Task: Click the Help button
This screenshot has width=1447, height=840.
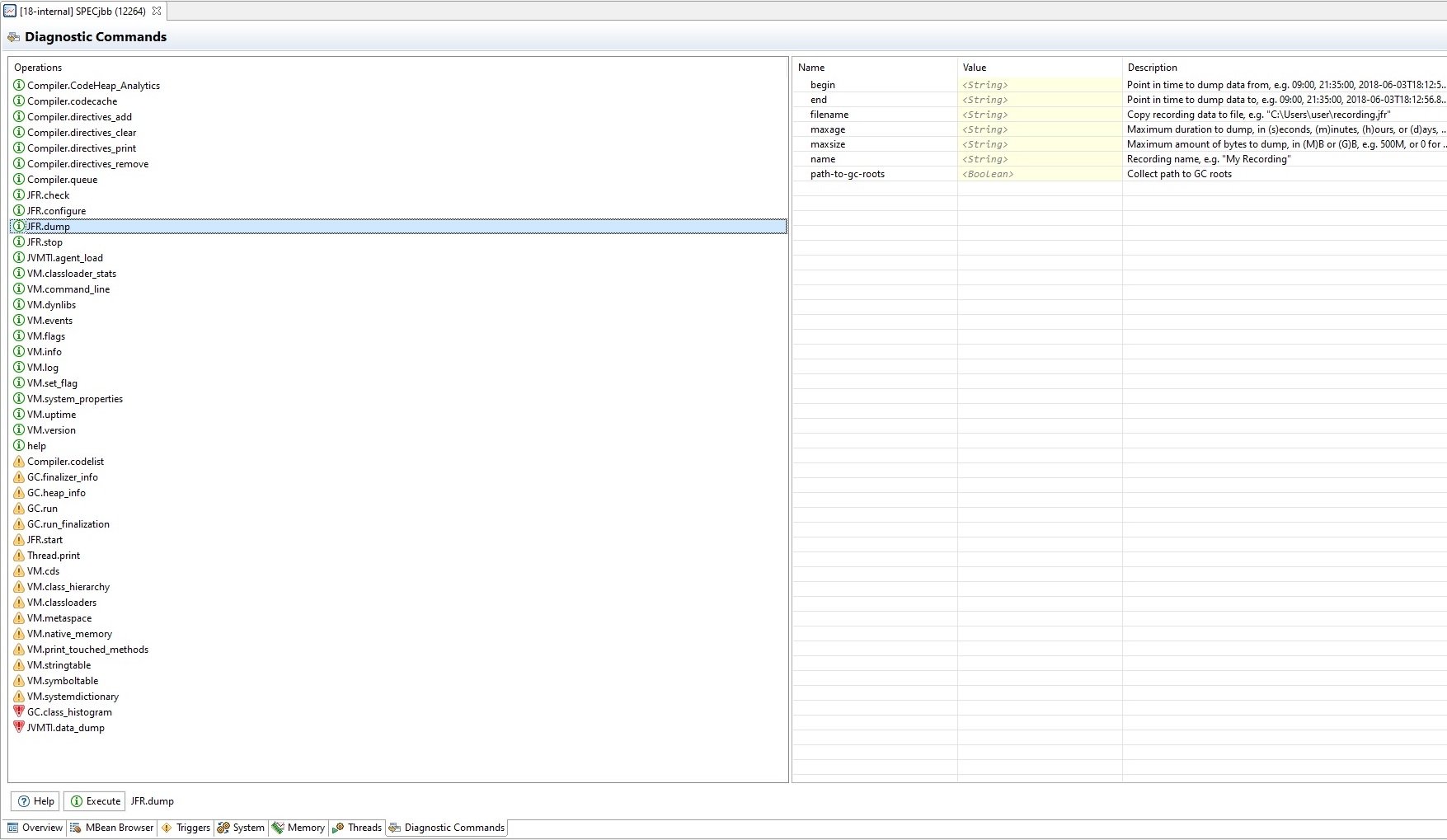Action: [35, 801]
